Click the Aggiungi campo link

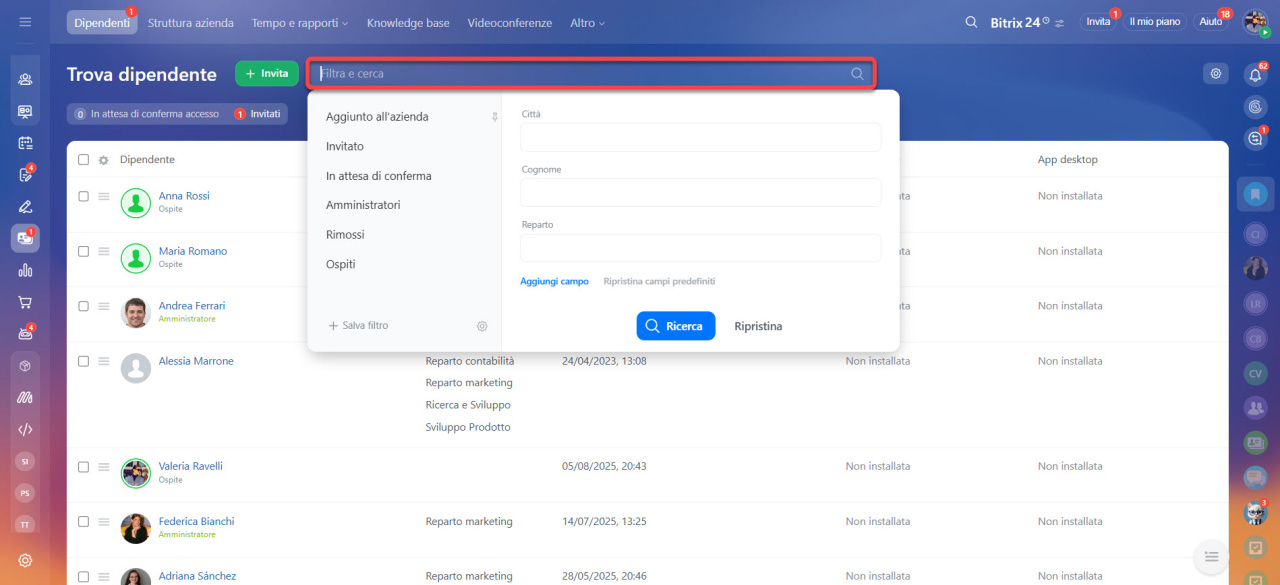click(x=554, y=282)
